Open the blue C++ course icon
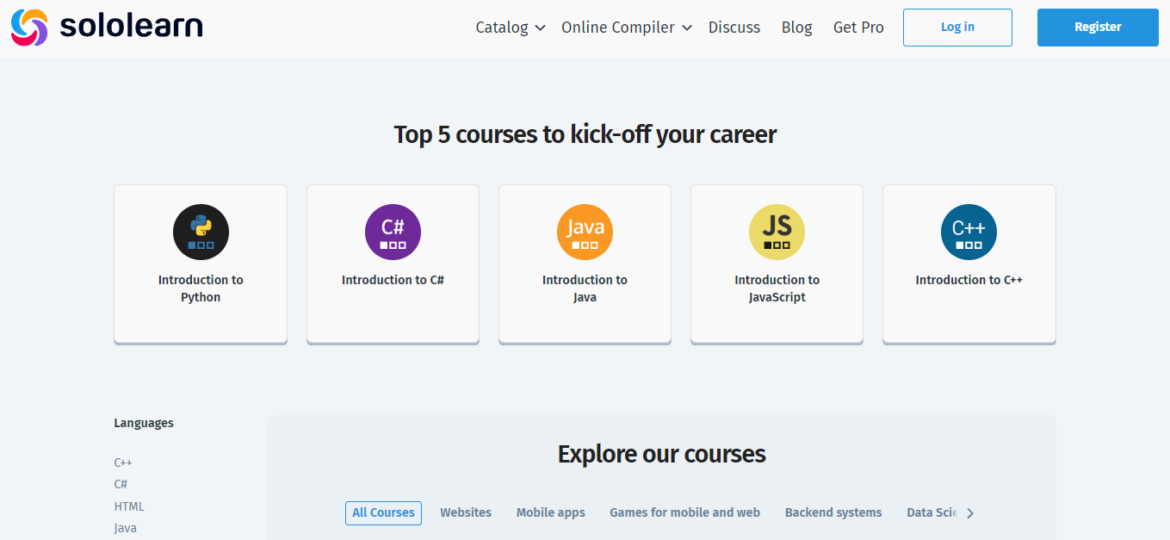1170x540 pixels. [969, 232]
